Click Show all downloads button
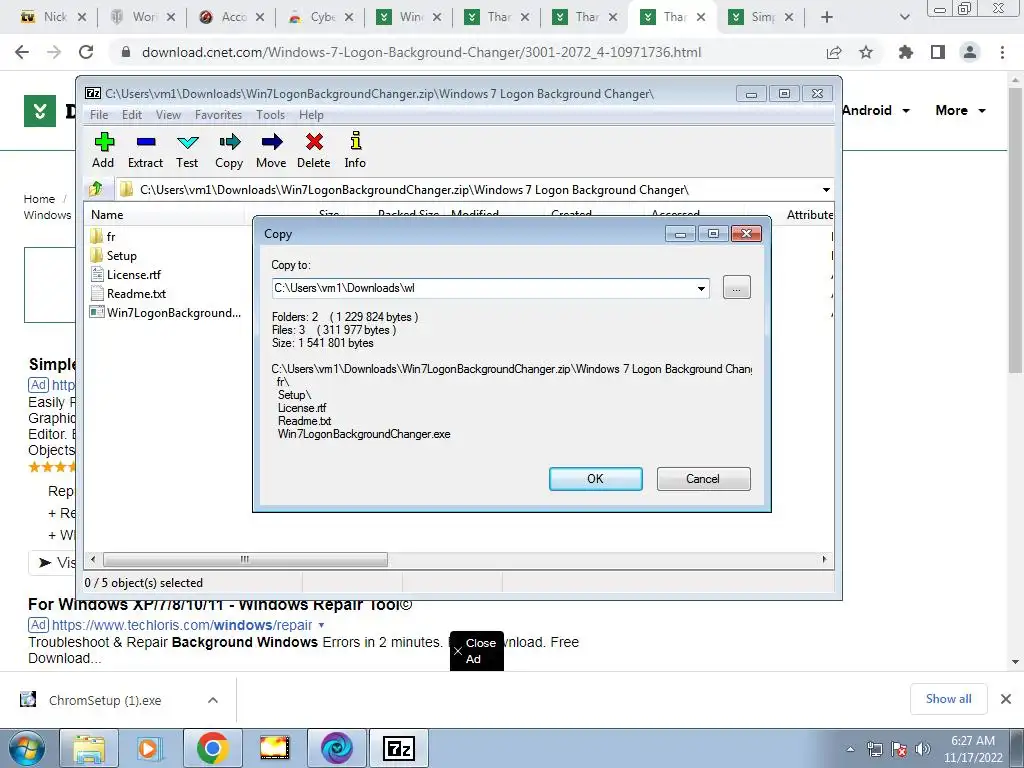The height and width of the screenshot is (768, 1024). click(948, 699)
